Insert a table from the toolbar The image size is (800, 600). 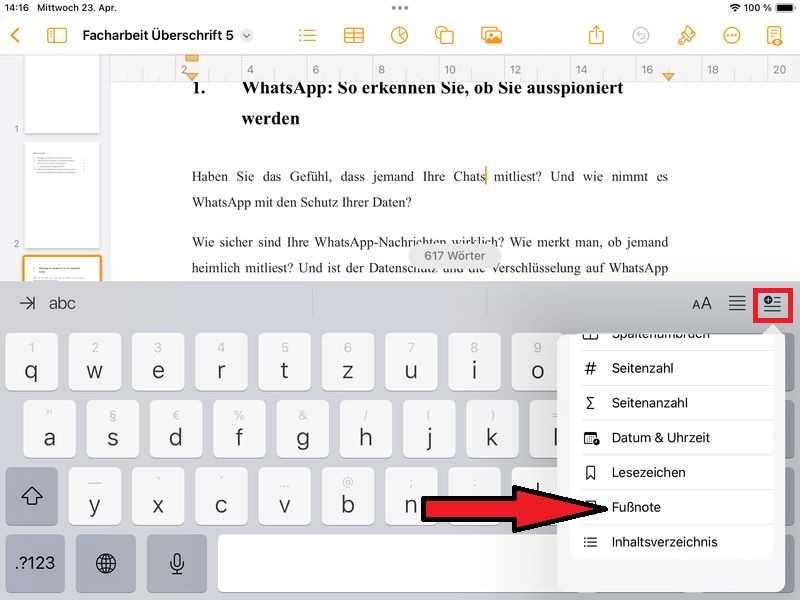coord(354,35)
